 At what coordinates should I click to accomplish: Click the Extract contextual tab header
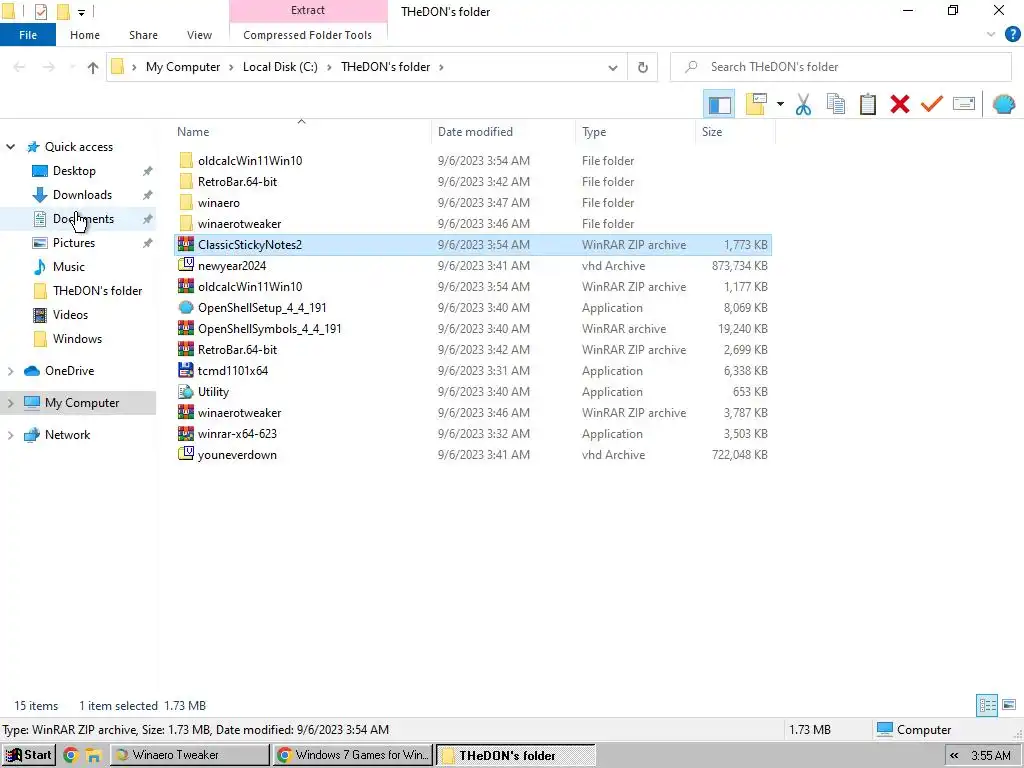point(308,10)
